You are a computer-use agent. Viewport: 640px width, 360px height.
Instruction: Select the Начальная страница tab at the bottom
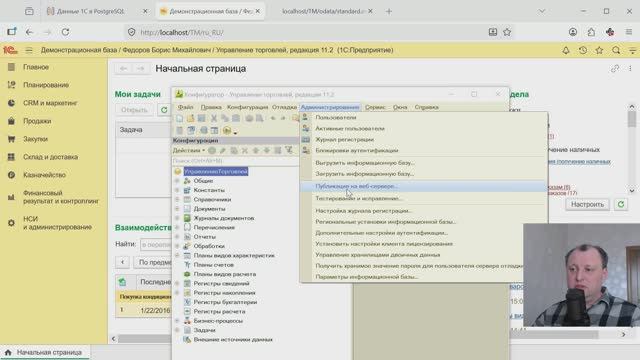[45, 352]
